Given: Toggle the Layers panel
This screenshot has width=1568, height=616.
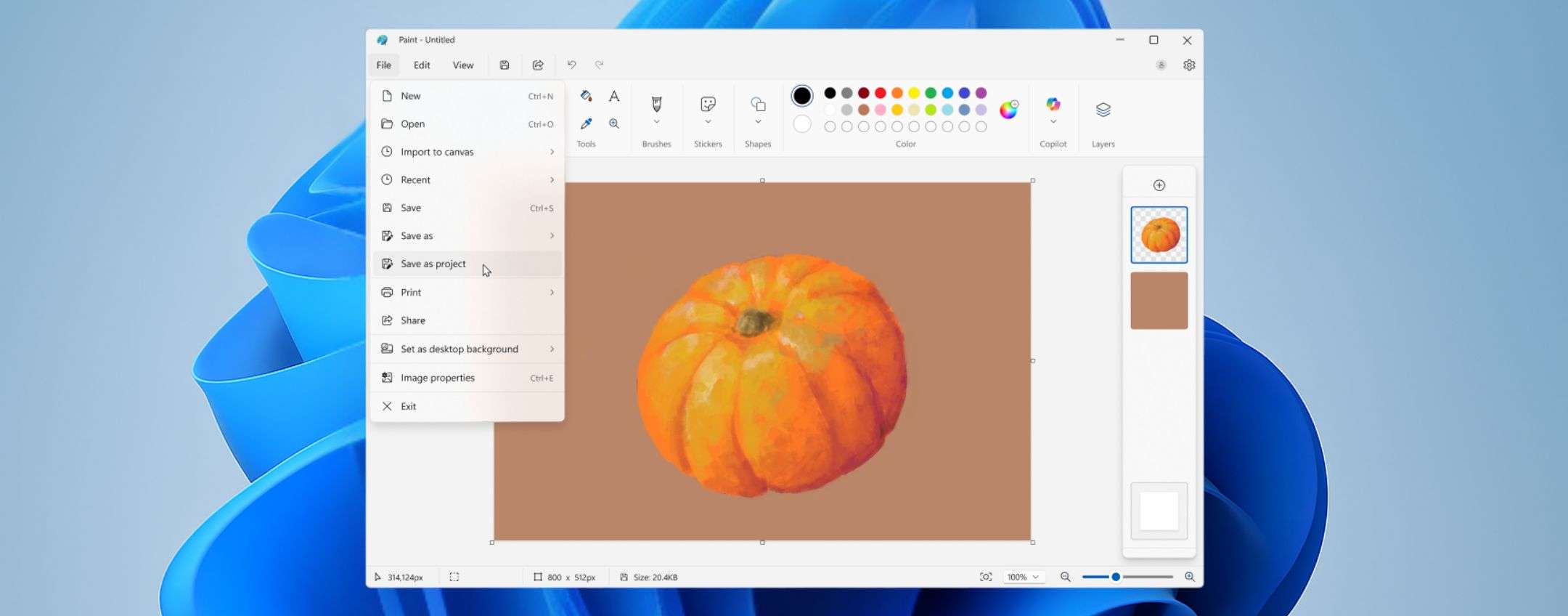Looking at the screenshot, I should tap(1103, 110).
